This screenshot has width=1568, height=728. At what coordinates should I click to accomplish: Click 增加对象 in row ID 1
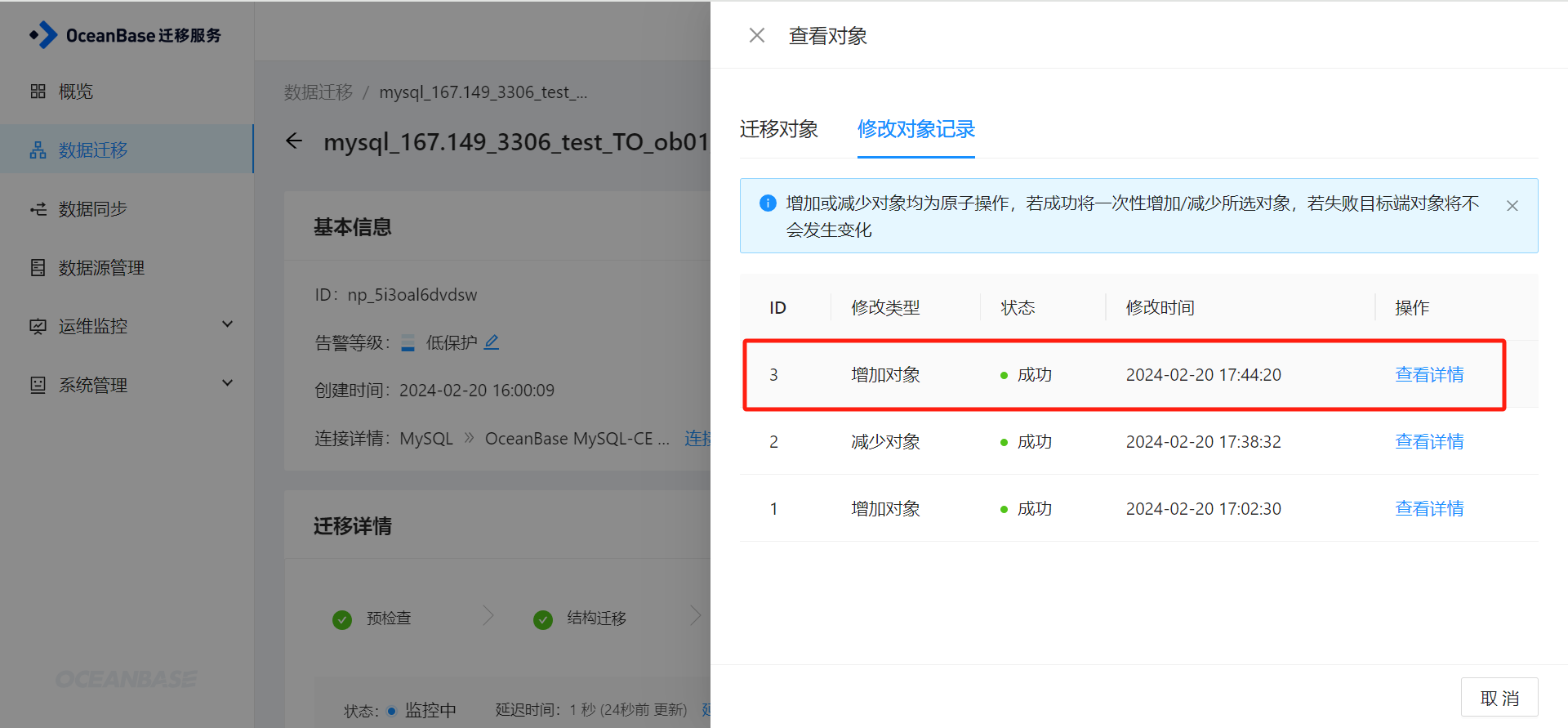coord(885,509)
